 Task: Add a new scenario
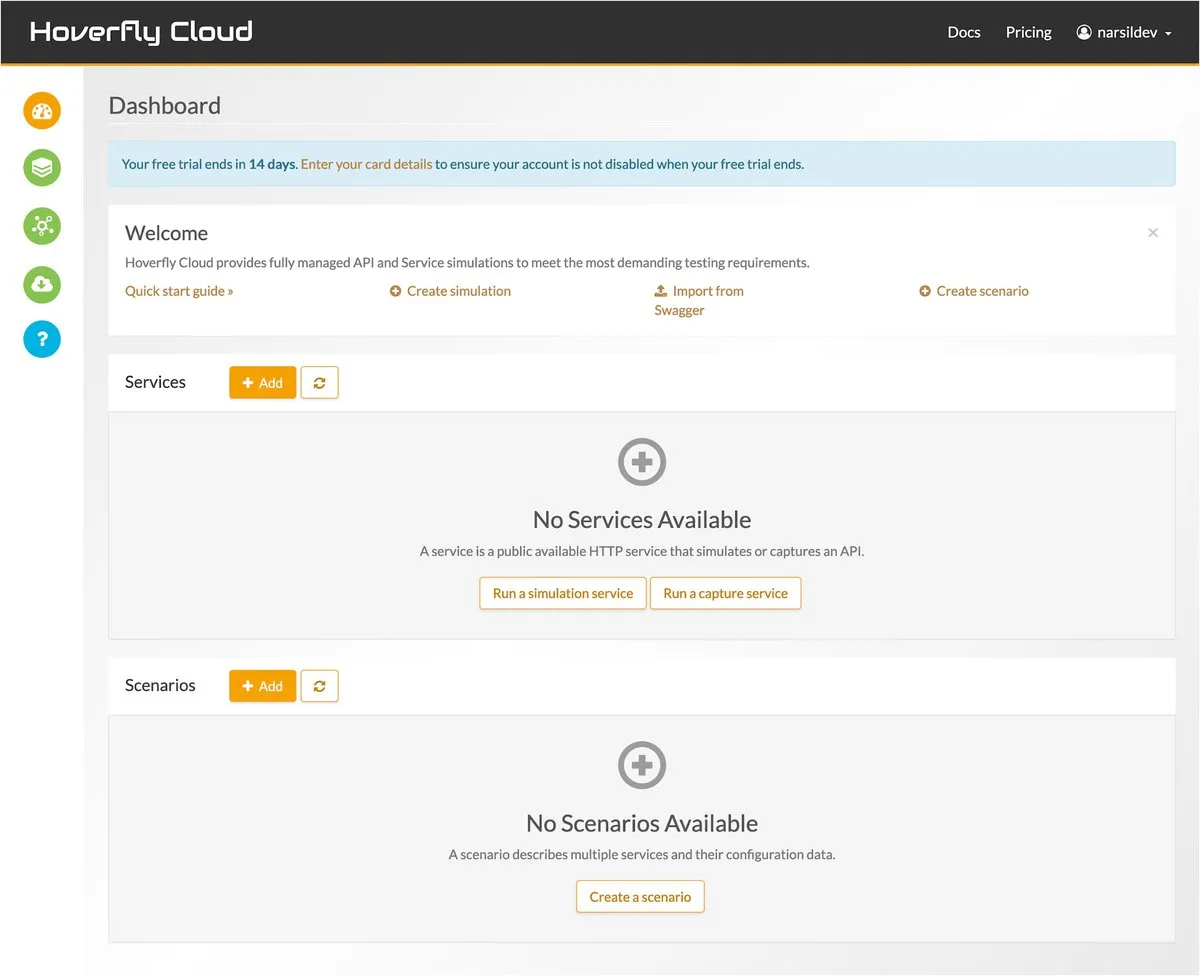pyautogui.click(x=262, y=686)
